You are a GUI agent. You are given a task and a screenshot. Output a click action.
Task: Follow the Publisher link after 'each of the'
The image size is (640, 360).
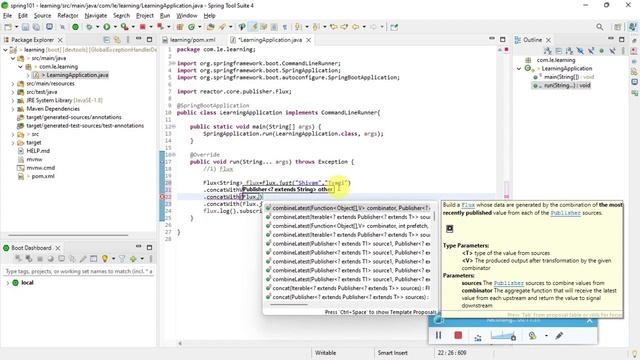565,213
